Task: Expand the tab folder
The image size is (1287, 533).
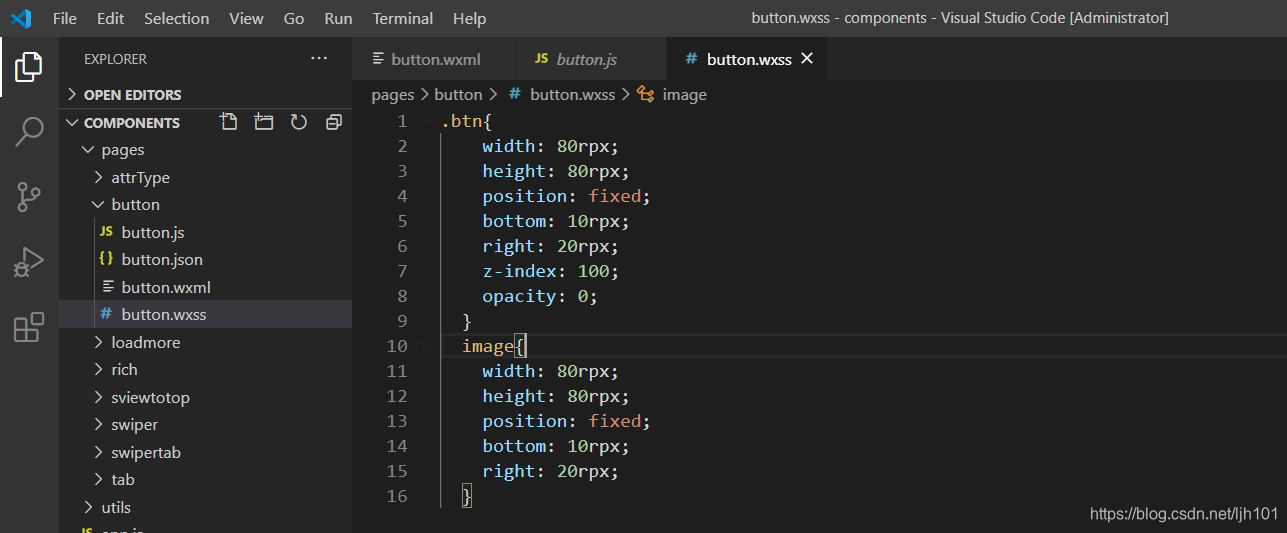Action: pyautogui.click(x=205, y=479)
